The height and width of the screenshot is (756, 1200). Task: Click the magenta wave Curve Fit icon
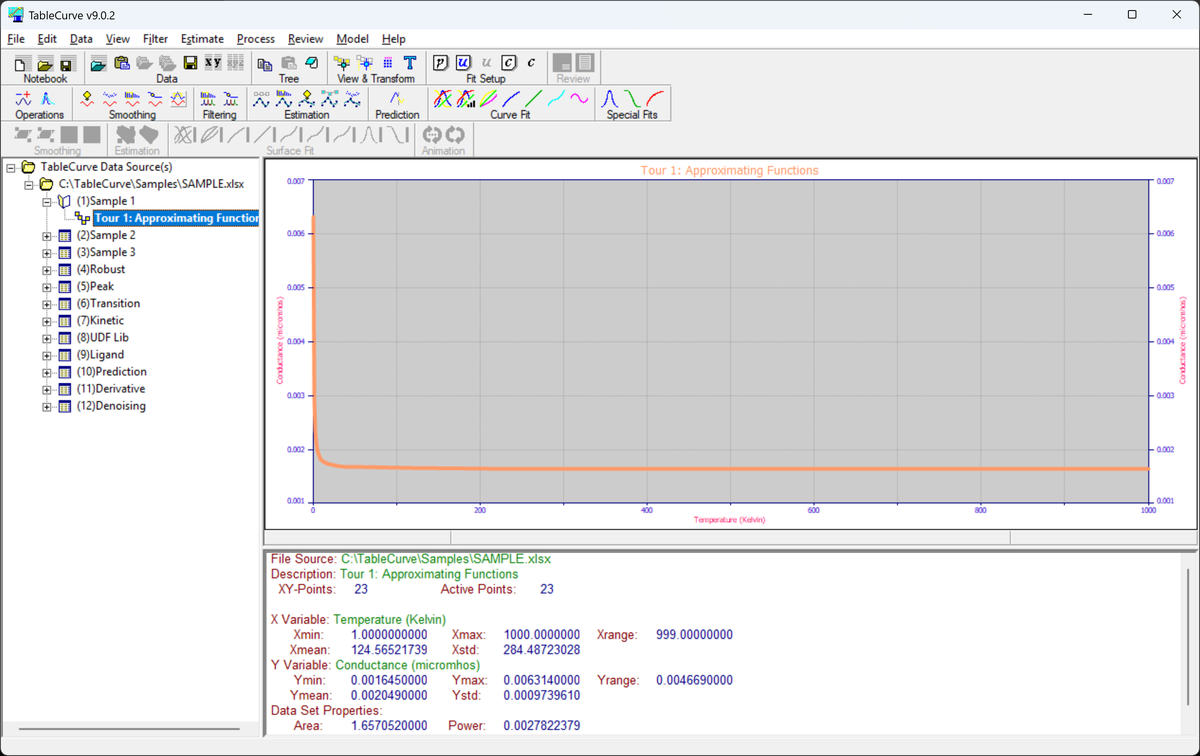pos(580,99)
